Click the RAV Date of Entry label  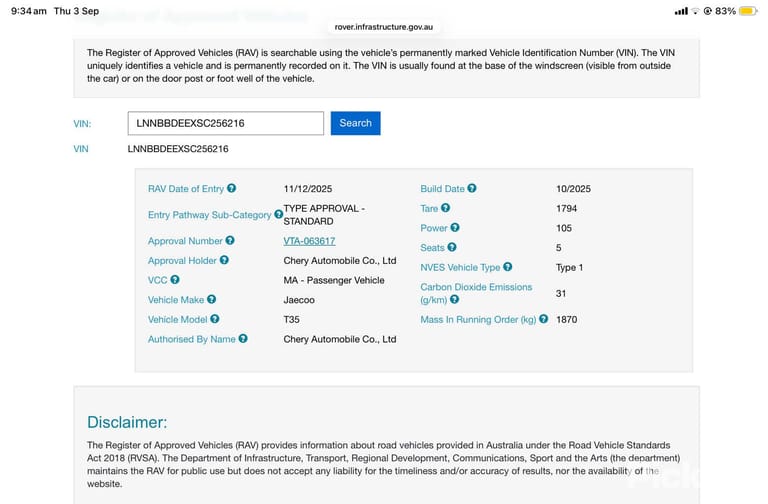click(186, 189)
